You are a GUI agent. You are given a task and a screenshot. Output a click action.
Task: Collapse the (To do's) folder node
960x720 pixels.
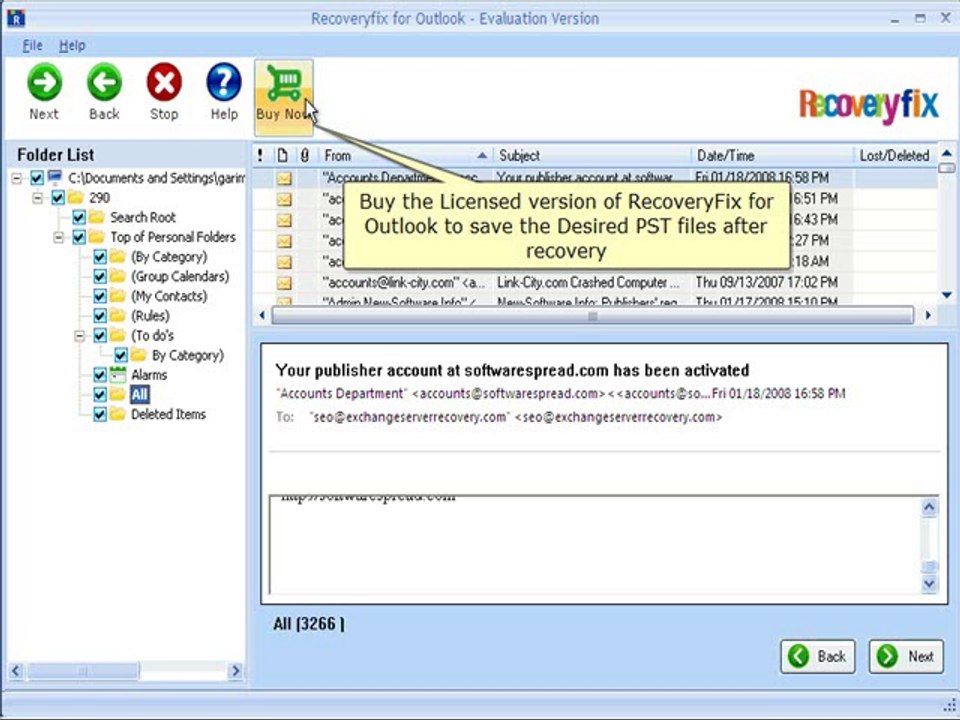[79, 336]
